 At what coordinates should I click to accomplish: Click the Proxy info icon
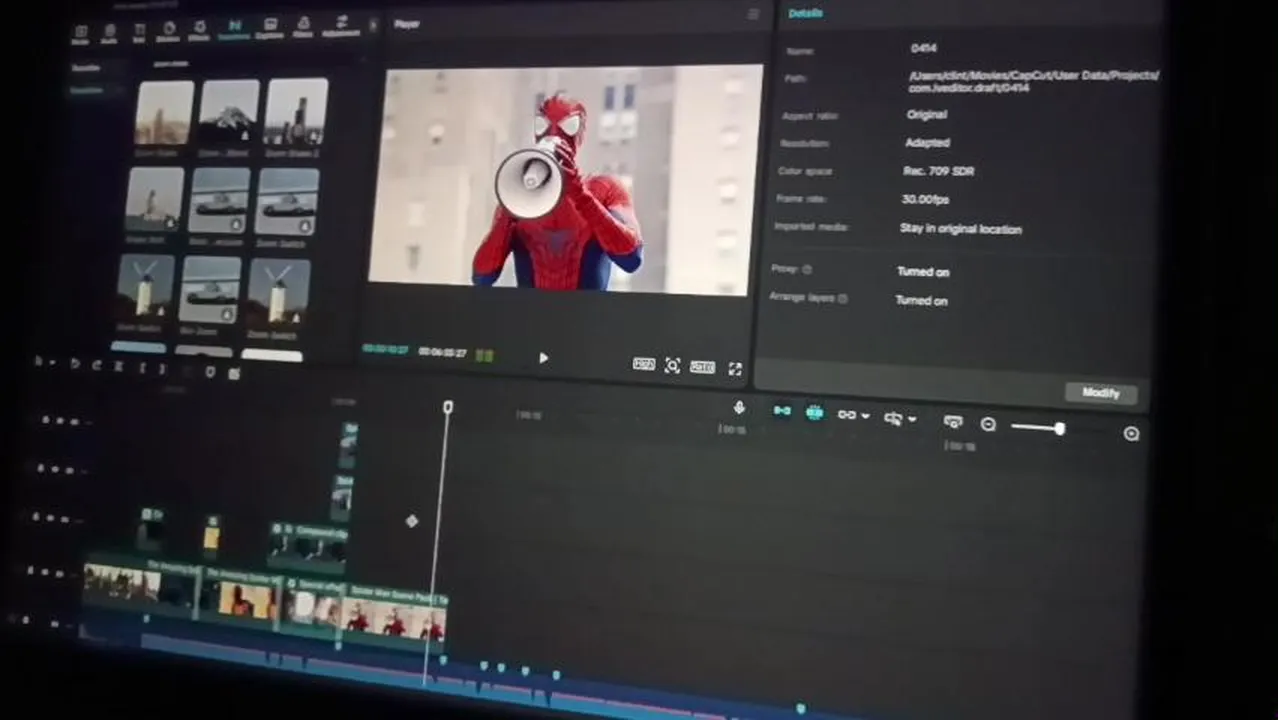[x=807, y=270]
